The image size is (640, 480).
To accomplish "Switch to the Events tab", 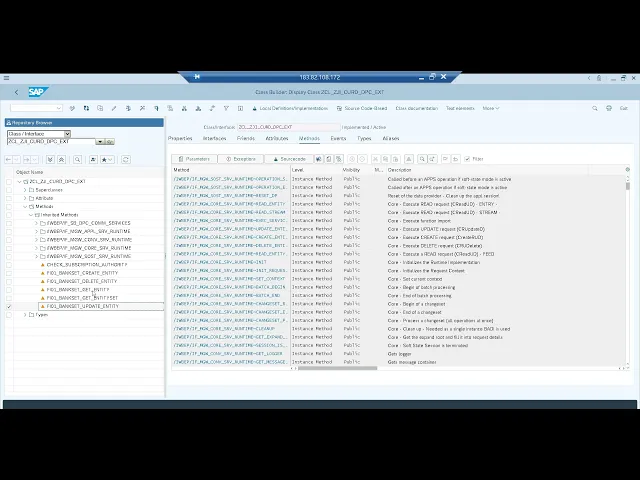I will coord(338,139).
